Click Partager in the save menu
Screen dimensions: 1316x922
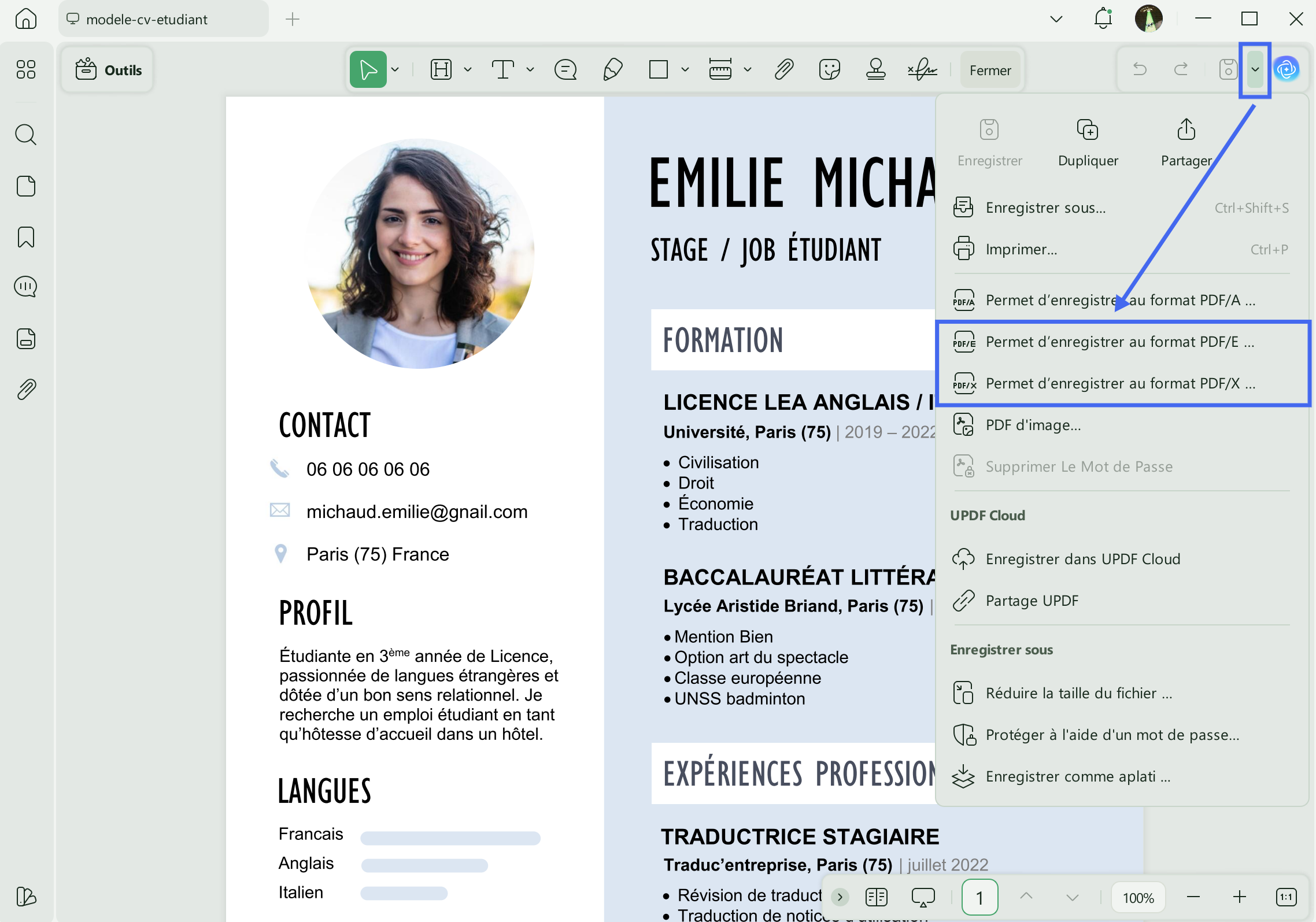click(x=1185, y=143)
